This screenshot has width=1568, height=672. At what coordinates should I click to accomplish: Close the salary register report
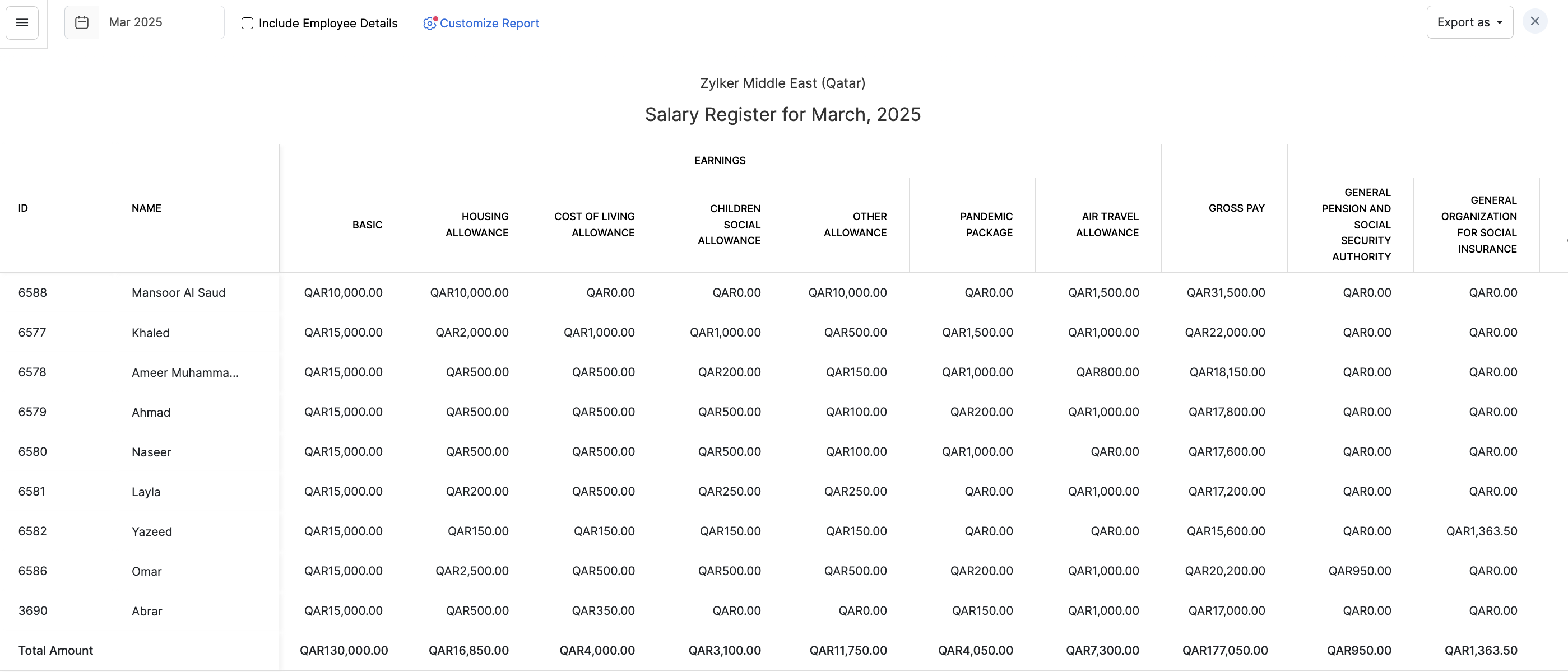1534,22
